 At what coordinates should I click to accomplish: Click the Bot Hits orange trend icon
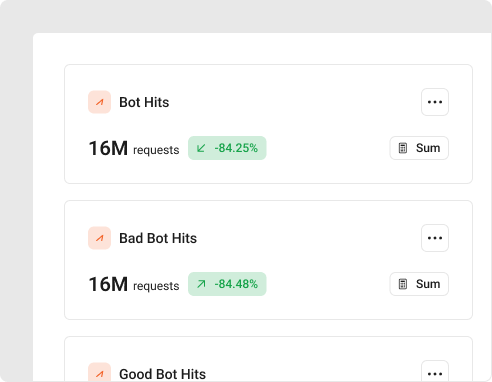(99, 102)
